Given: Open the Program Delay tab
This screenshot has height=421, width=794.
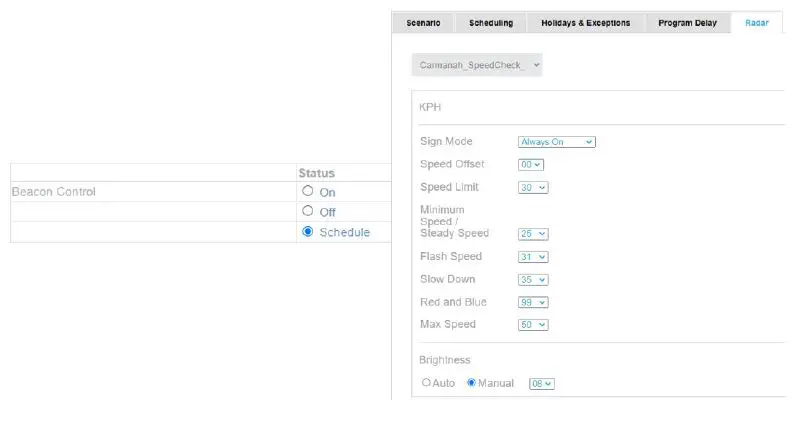Looking at the screenshot, I should (687, 23).
